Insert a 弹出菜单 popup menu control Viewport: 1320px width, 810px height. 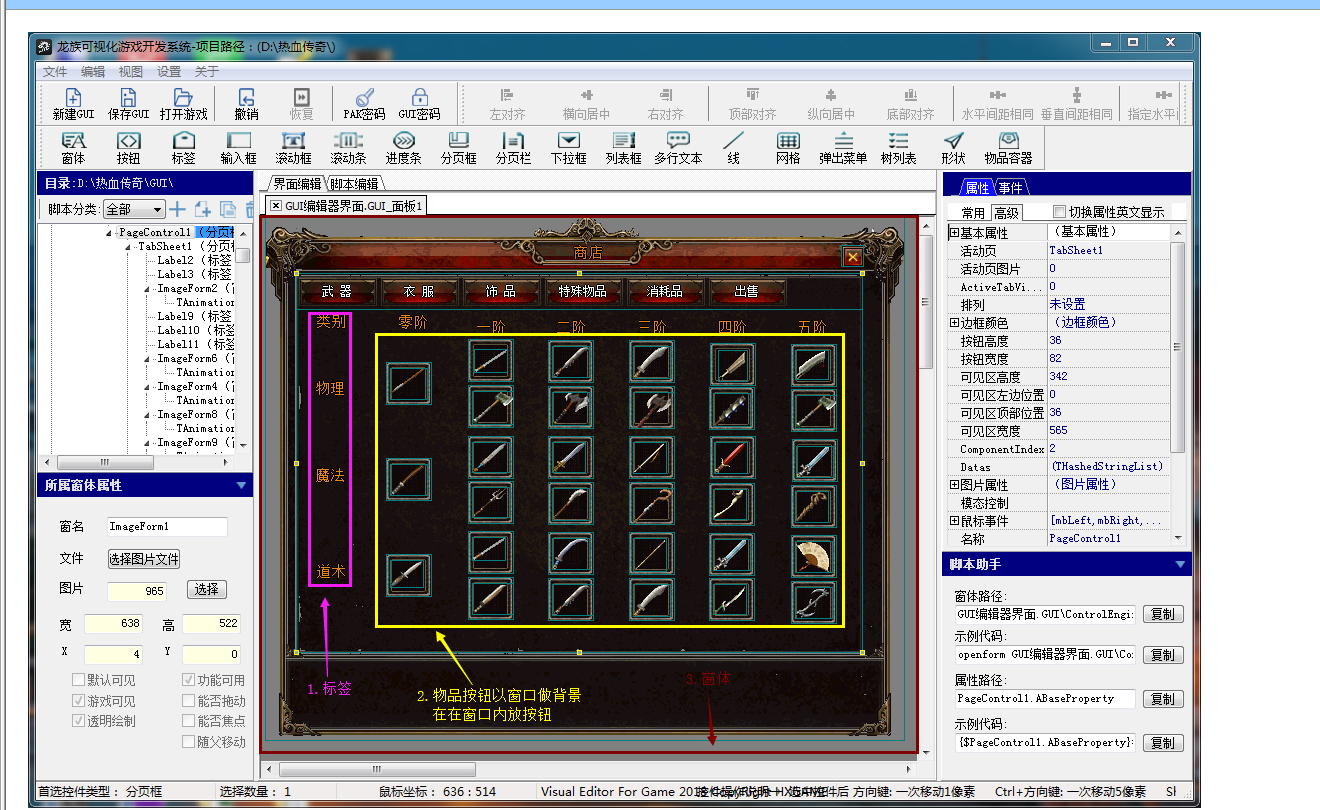pyautogui.click(x=843, y=148)
